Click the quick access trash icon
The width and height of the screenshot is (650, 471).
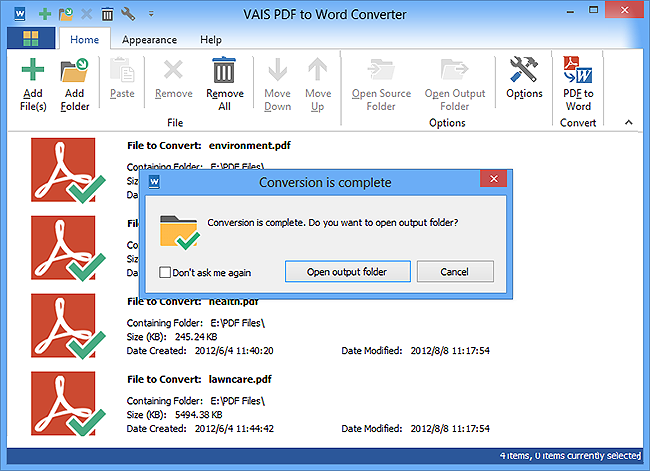coord(107,15)
